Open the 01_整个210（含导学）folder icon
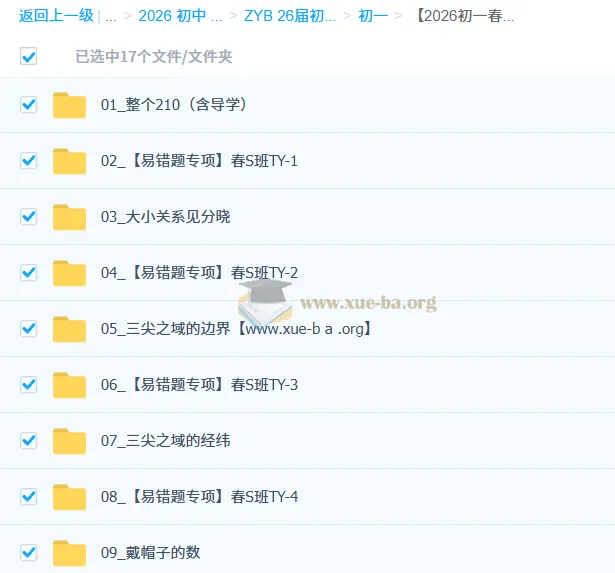Viewport: 615px width, 573px height. (x=69, y=105)
